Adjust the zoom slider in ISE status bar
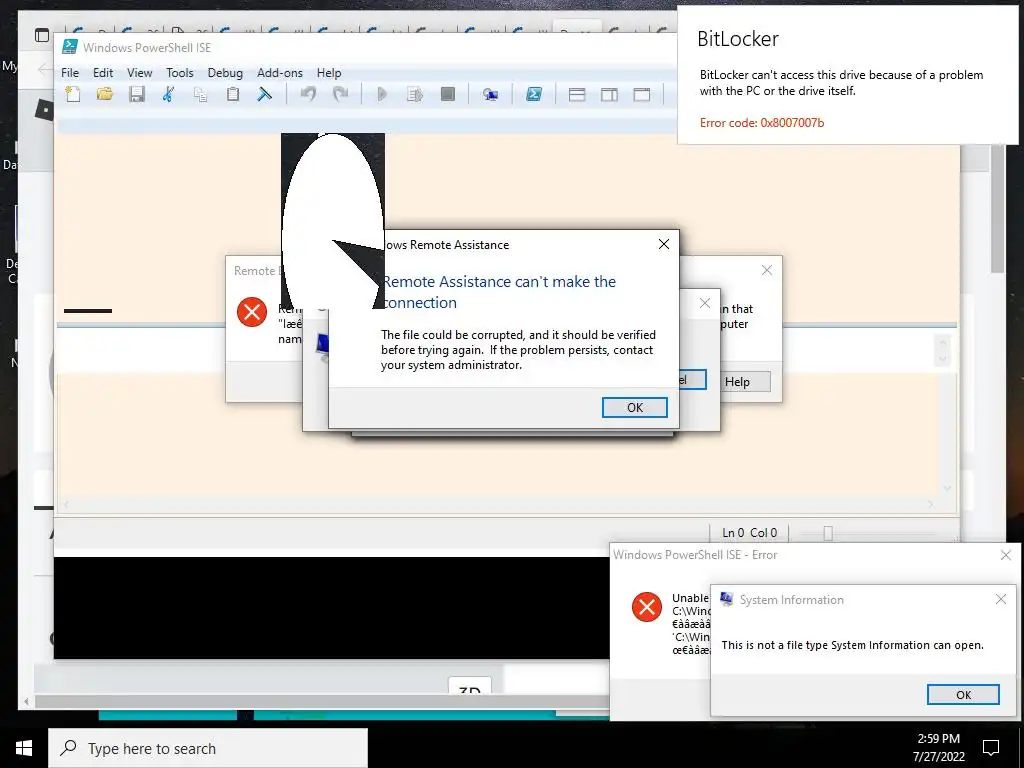 (x=827, y=533)
